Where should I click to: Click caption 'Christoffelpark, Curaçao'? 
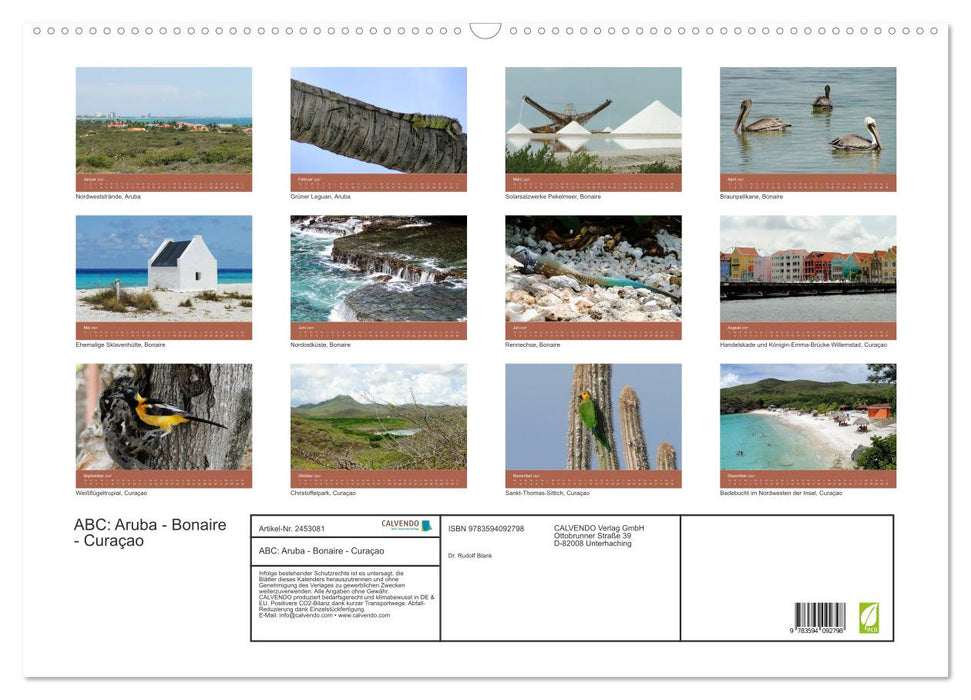(x=323, y=493)
